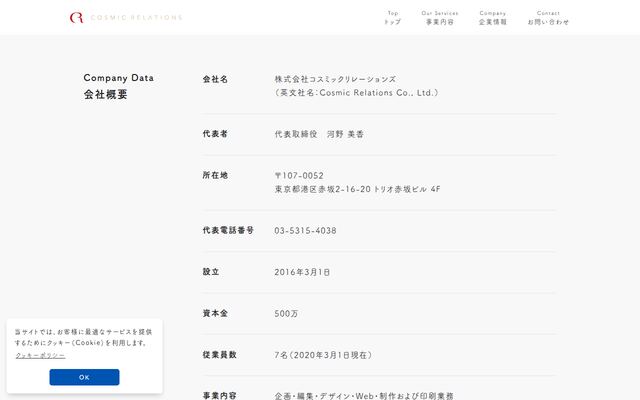Open the クッキーポリシー link
The image size is (640, 400).
[x=40, y=356]
